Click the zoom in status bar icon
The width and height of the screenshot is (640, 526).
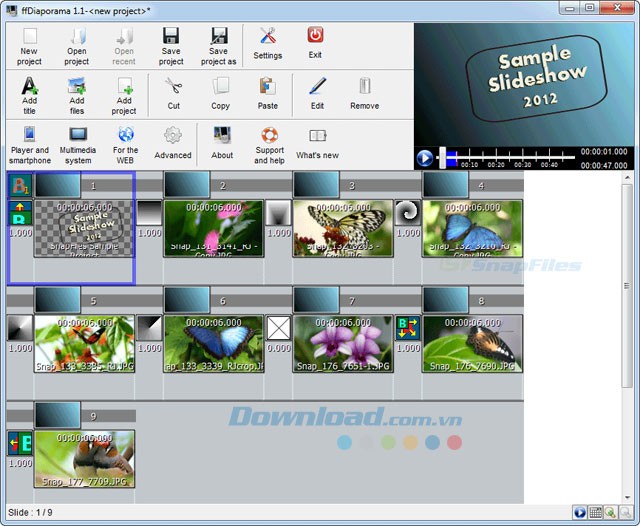click(x=611, y=513)
